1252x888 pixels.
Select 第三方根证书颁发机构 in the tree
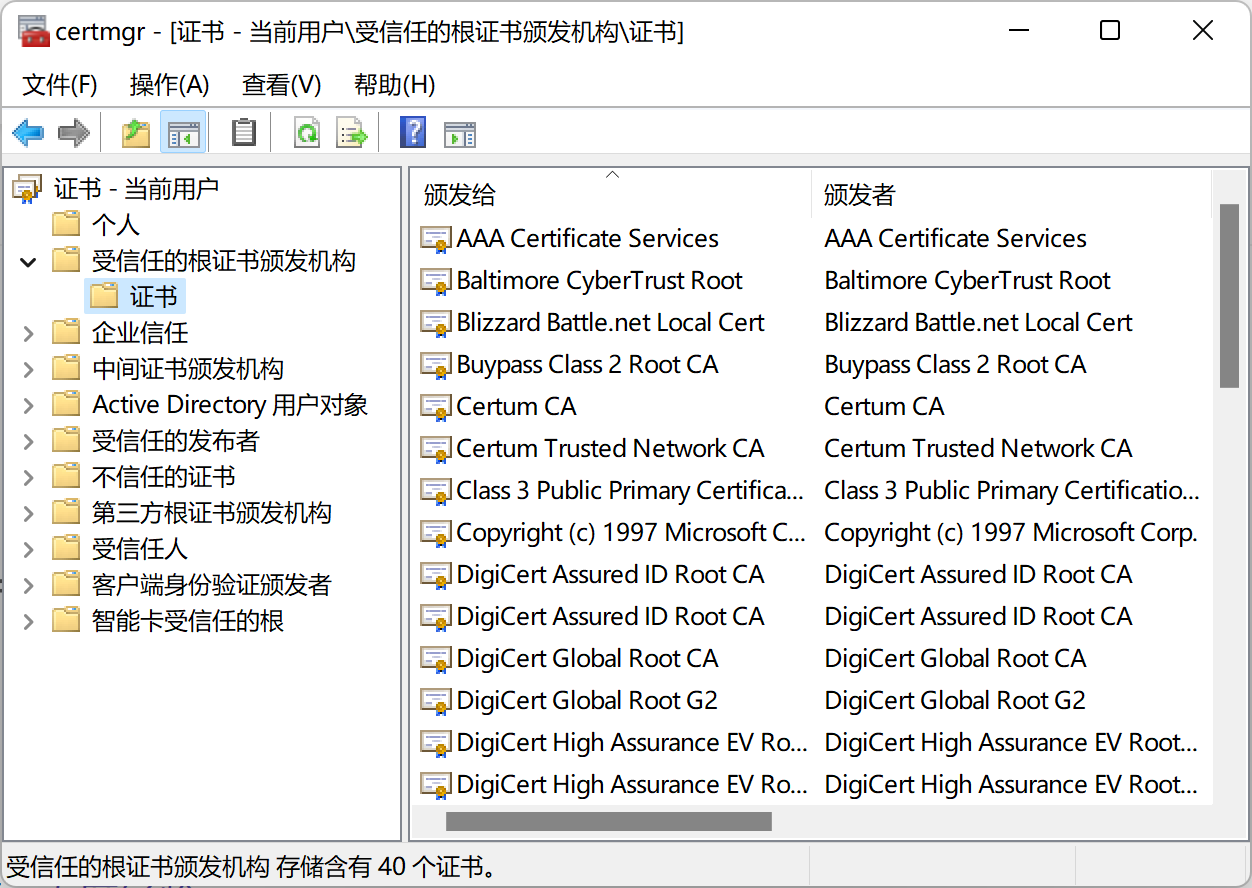point(212,512)
